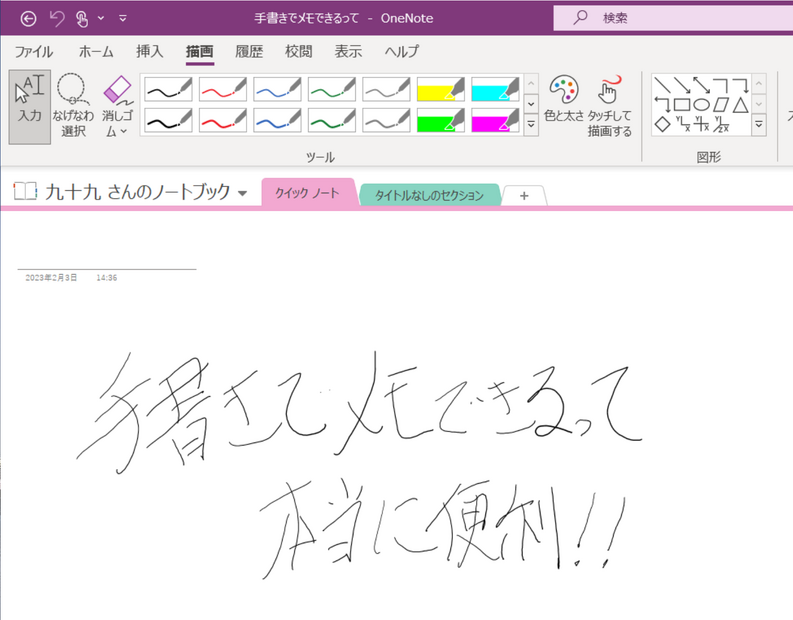Select the クイック ノート section tab

point(307,193)
